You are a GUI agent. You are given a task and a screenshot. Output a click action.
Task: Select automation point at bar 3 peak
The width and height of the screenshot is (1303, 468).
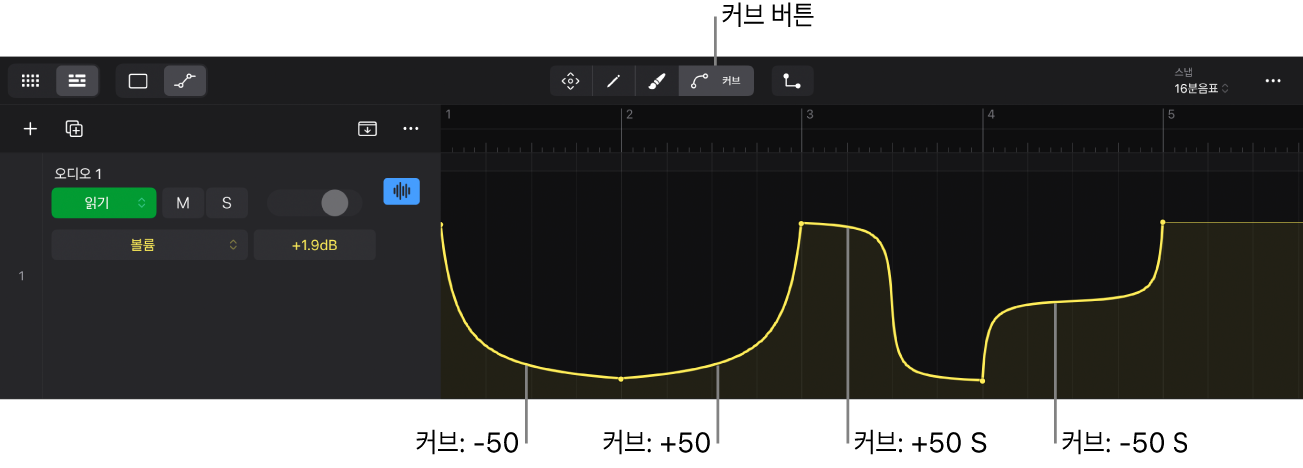[801, 224]
